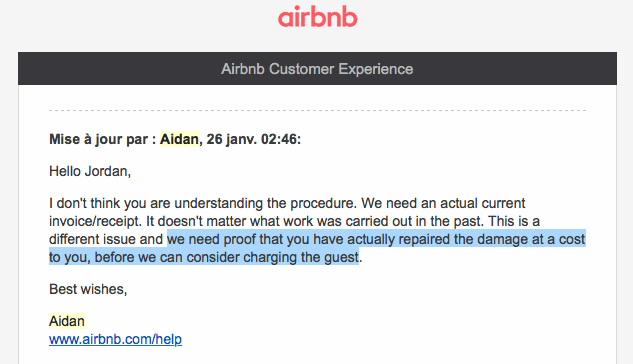Click the text 'understanding the procedure'
This screenshot has width=633, height=364.
click(265, 203)
